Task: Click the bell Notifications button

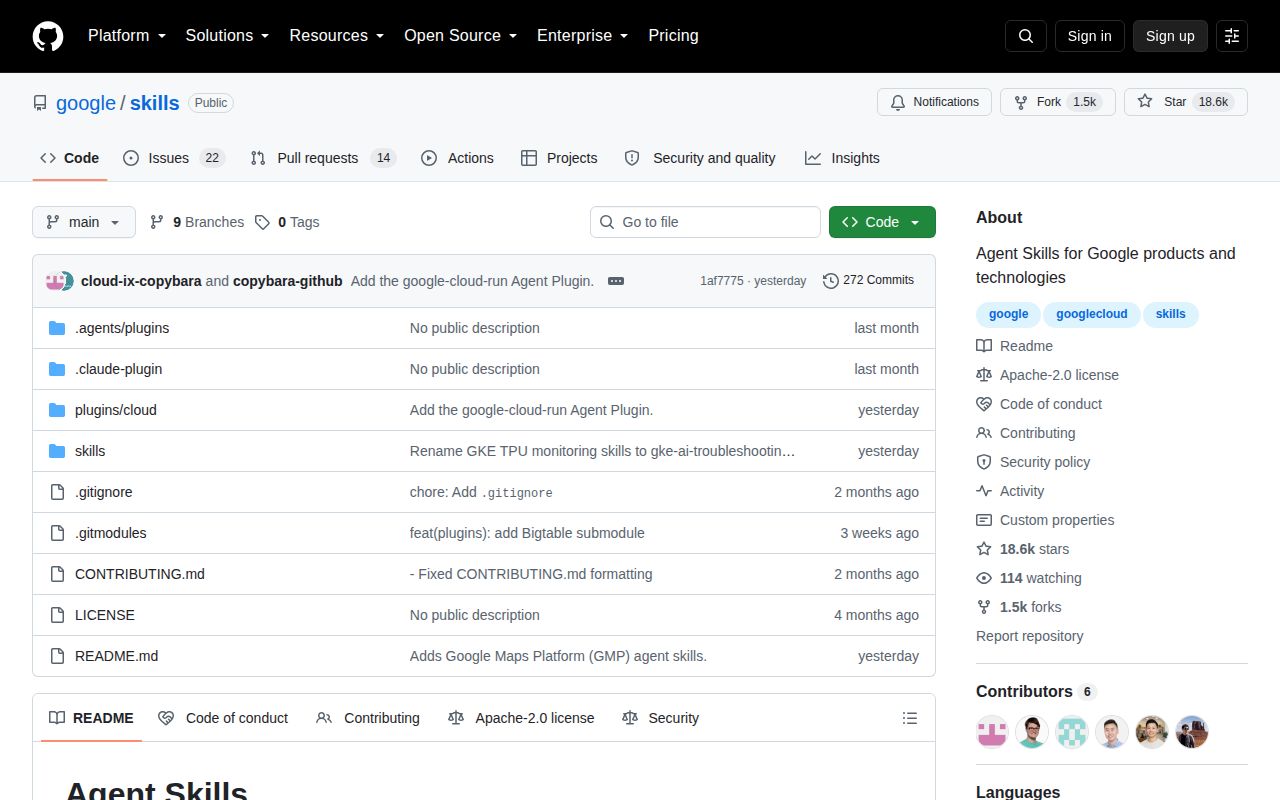Action: tap(935, 102)
